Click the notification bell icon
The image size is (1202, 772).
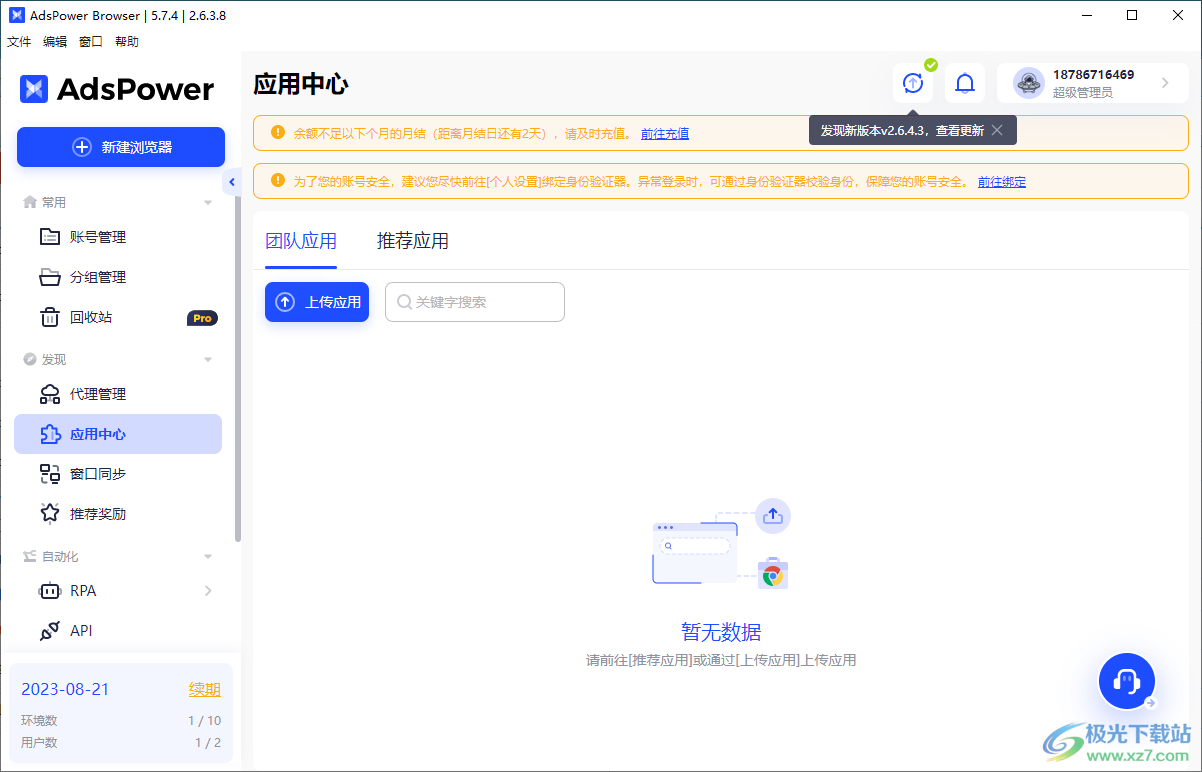pyautogui.click(x=964, y=83)
